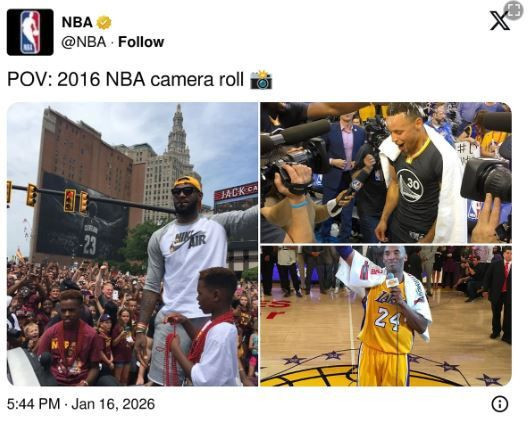
Task: Open the circled info icon near the timestamp
Action: click(x=500, y=404)
